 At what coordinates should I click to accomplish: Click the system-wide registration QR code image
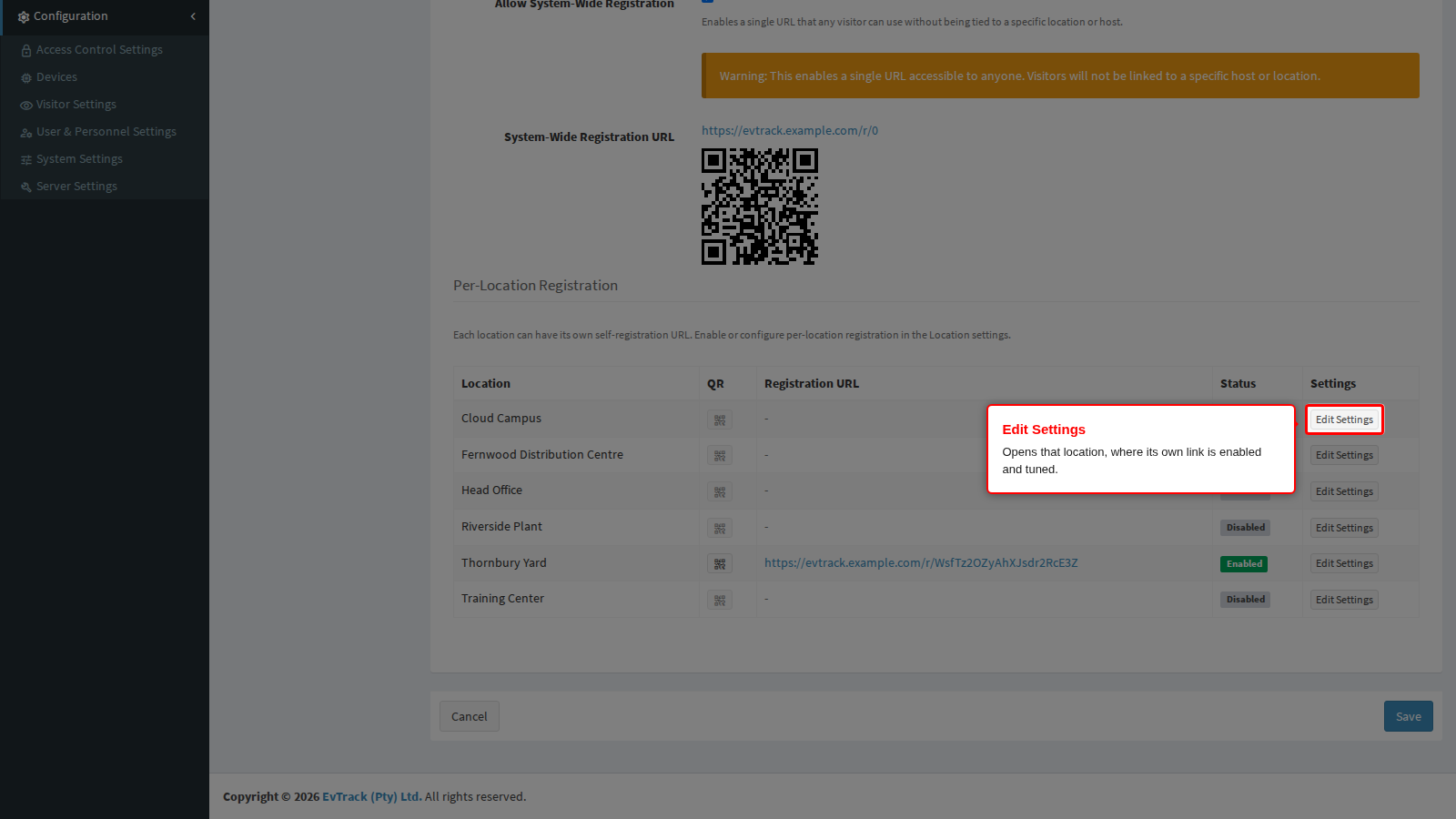(760, 207)
